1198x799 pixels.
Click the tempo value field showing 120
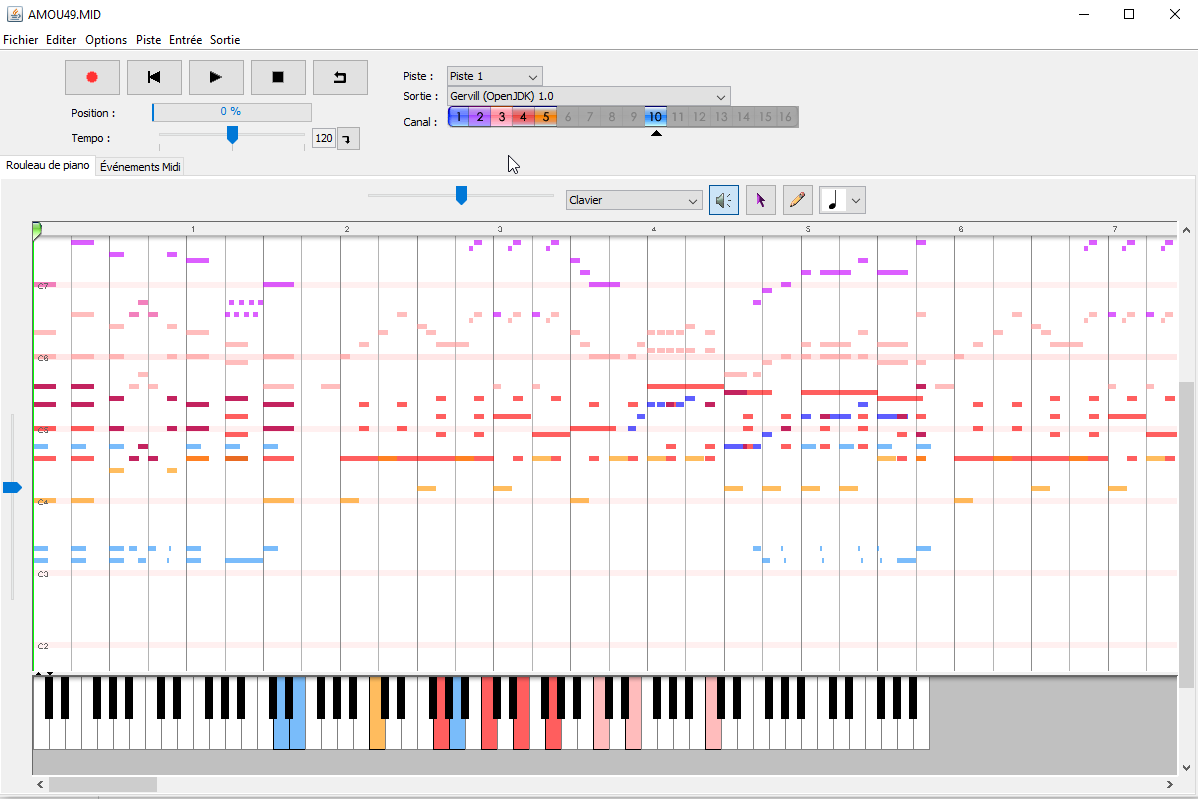(x=323, y=139)
